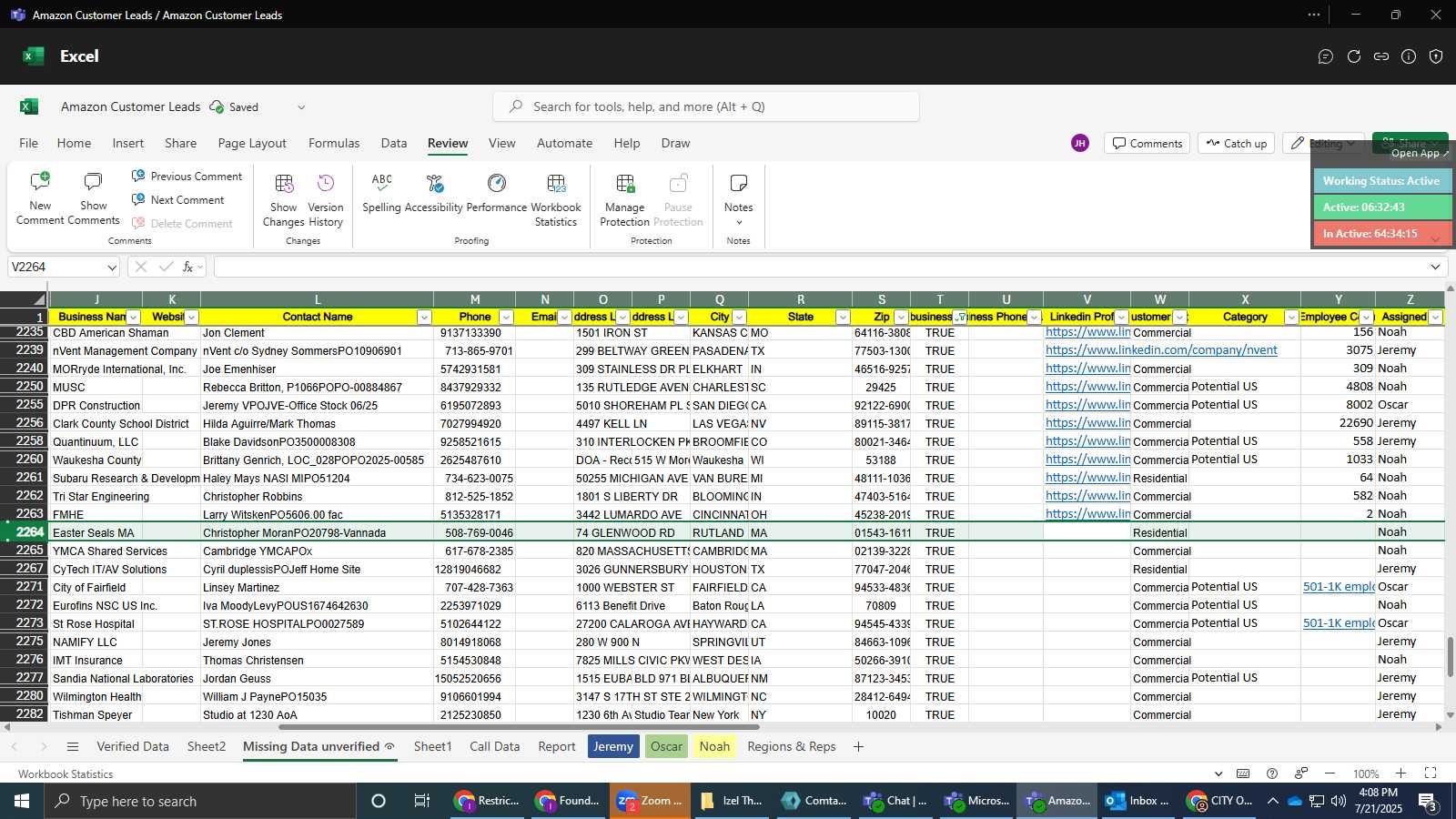1456x819 pixels.
Task: Switch to the Jeremy sheet tab
Action: 613,746
